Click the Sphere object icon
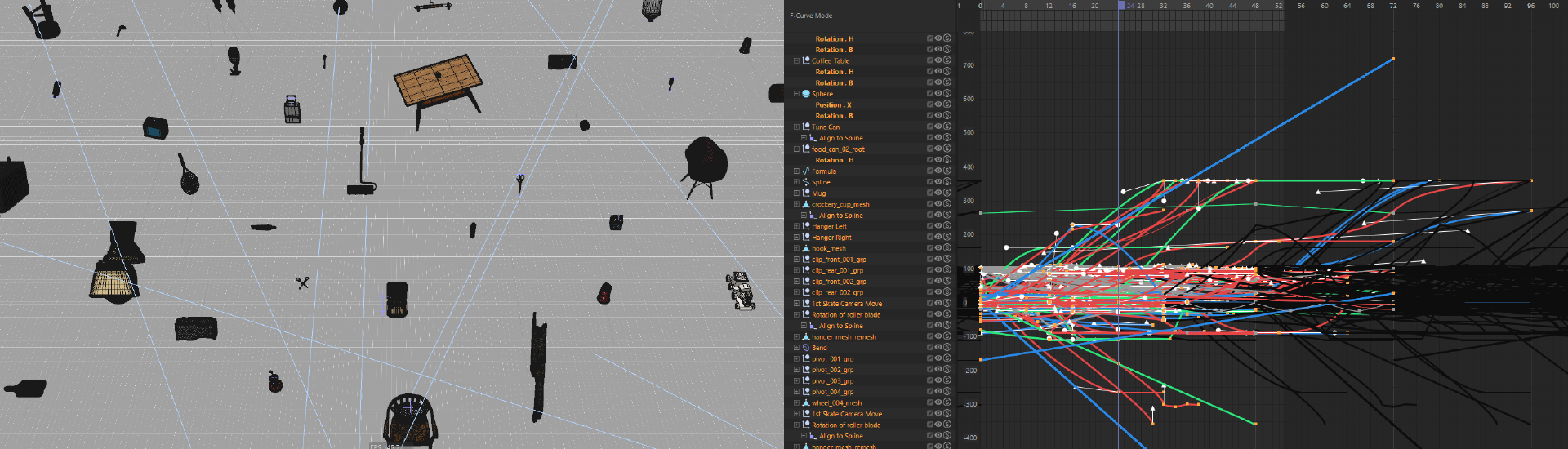The image size is (1568, 449). pyautogui.click(x=806, y=94)
